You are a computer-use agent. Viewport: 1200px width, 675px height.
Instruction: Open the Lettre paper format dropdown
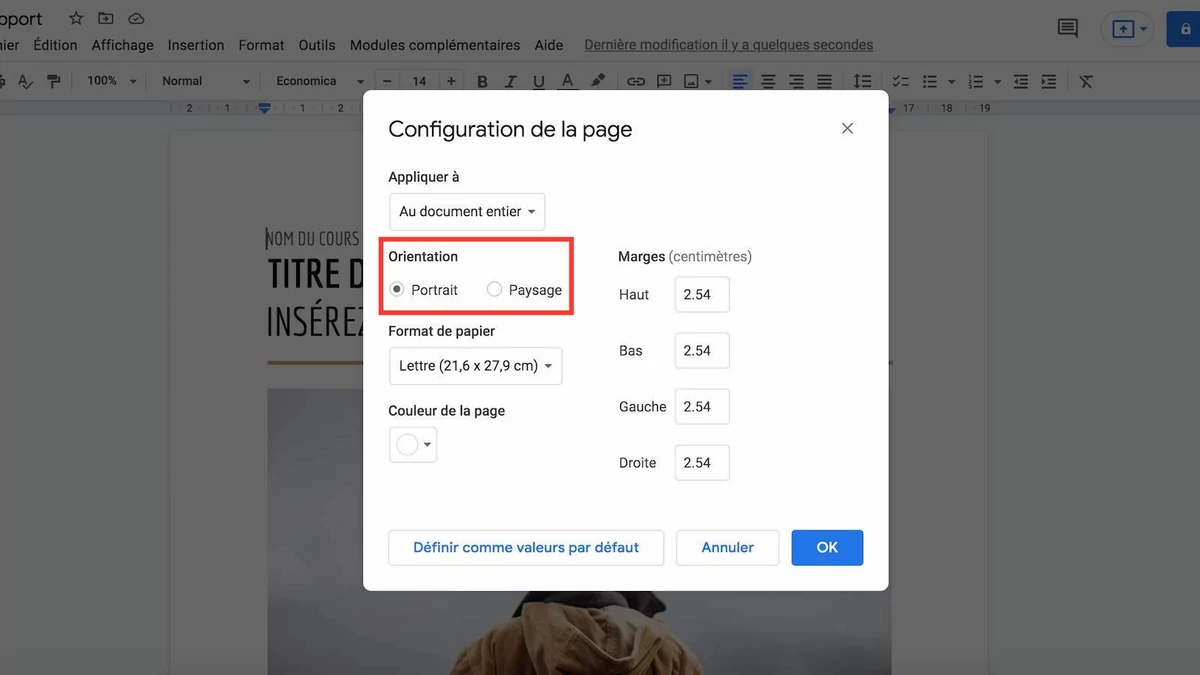(475, 366)
